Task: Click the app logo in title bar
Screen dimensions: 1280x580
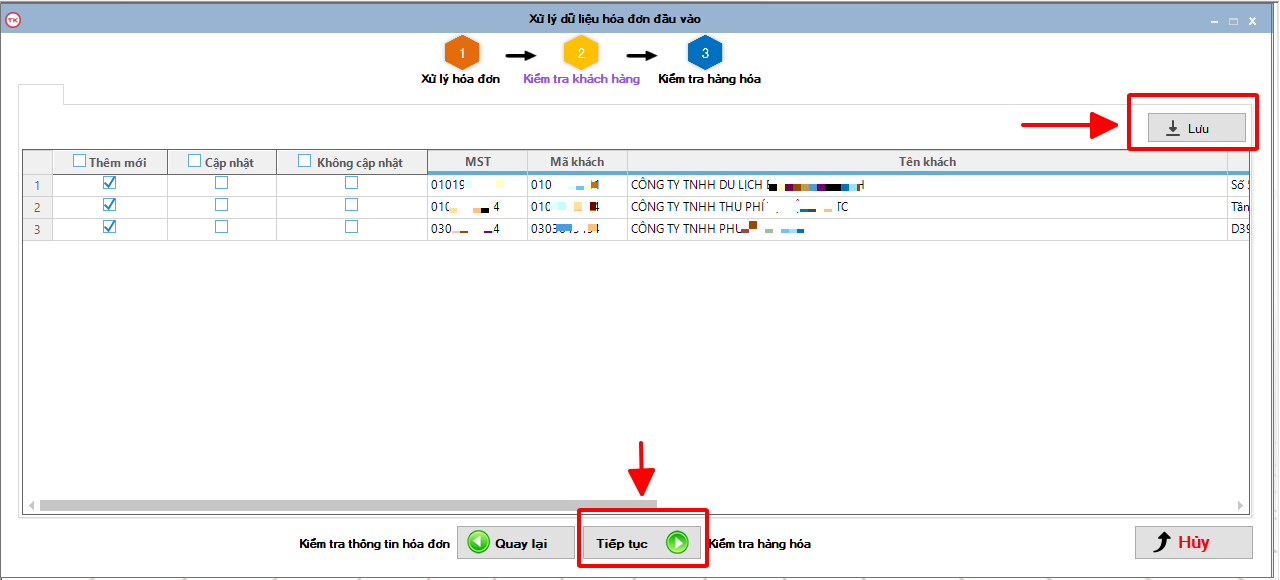Action: tap(13, 19)
